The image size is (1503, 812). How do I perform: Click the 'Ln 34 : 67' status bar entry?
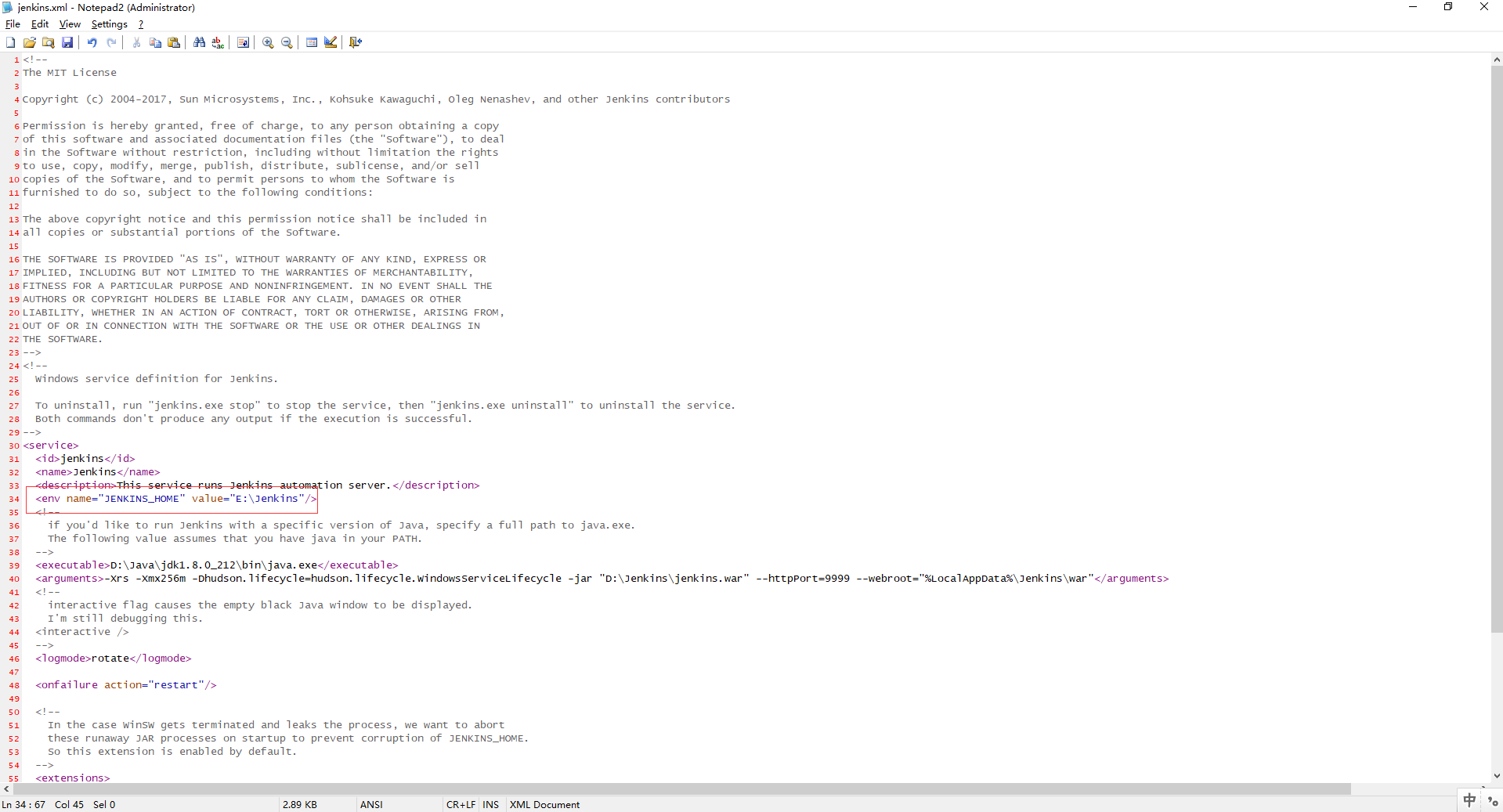[23, 805]
